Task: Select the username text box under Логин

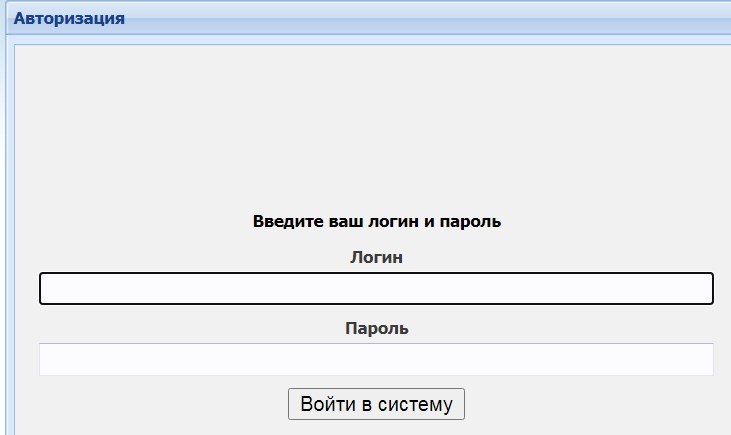Action: (x=376, y=288)
